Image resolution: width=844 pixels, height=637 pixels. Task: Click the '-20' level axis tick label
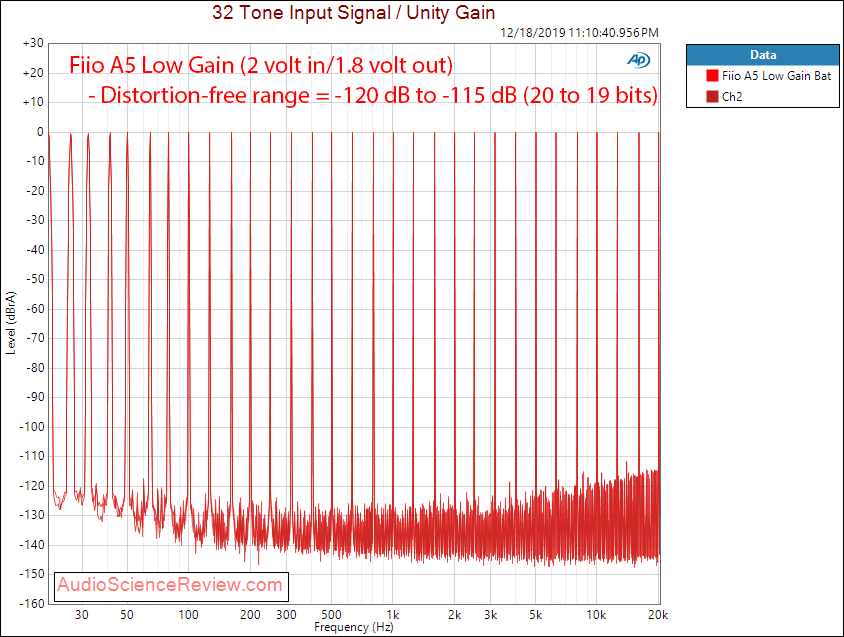(x=36, y=191)
